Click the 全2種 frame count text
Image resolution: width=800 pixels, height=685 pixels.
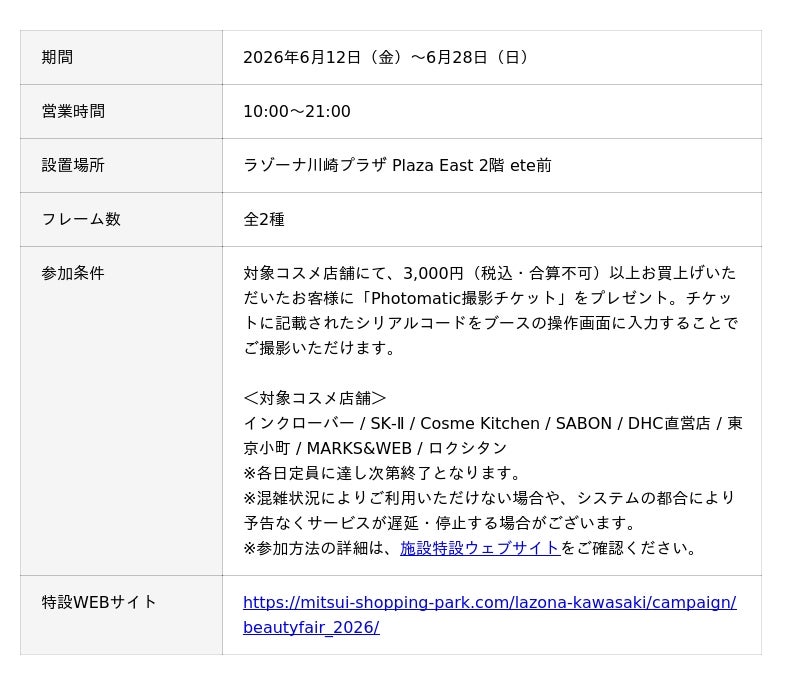coord(264,219)
